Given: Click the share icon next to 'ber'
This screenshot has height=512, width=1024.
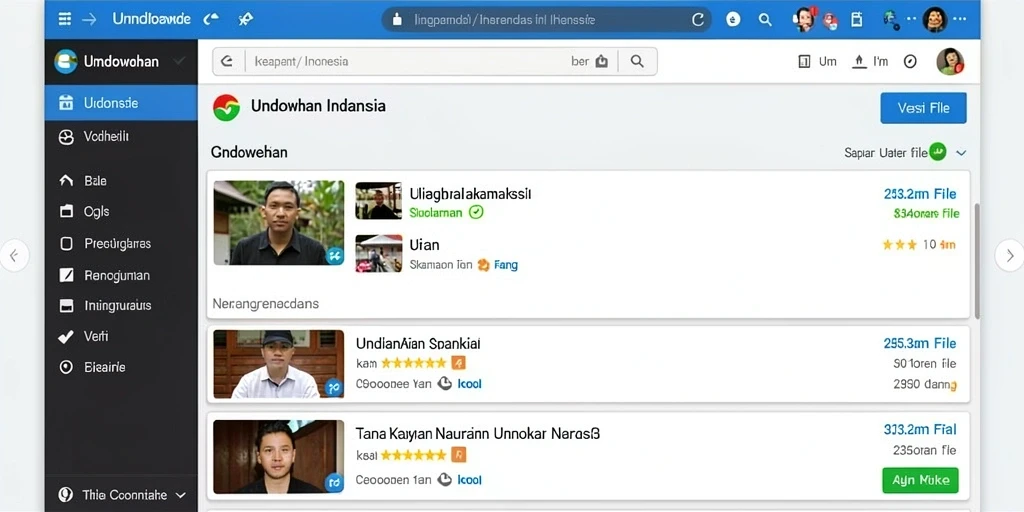Looking at the screenshot, I should [601, 61].
